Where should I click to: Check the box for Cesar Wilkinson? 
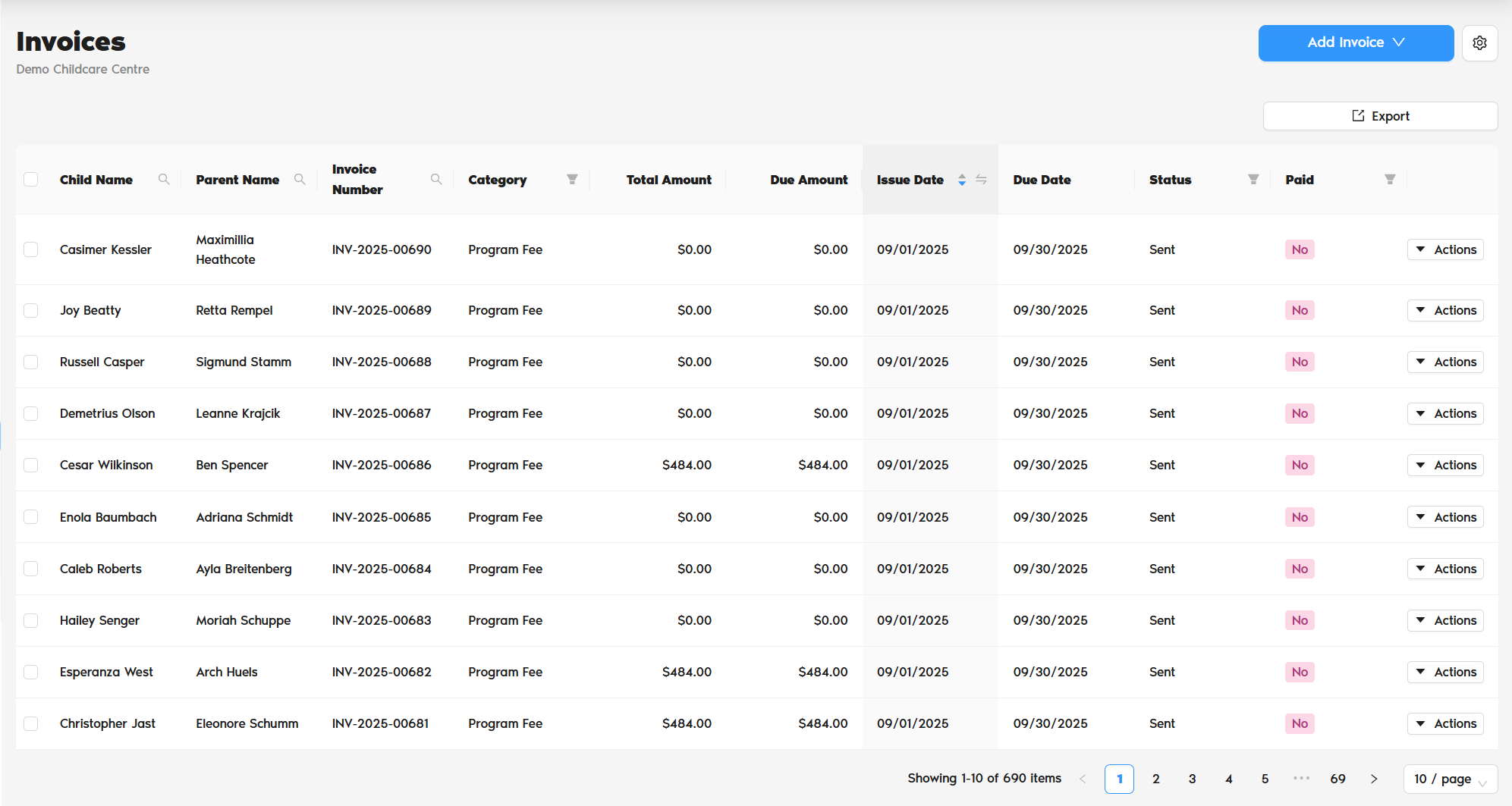(x=31, y=465)
